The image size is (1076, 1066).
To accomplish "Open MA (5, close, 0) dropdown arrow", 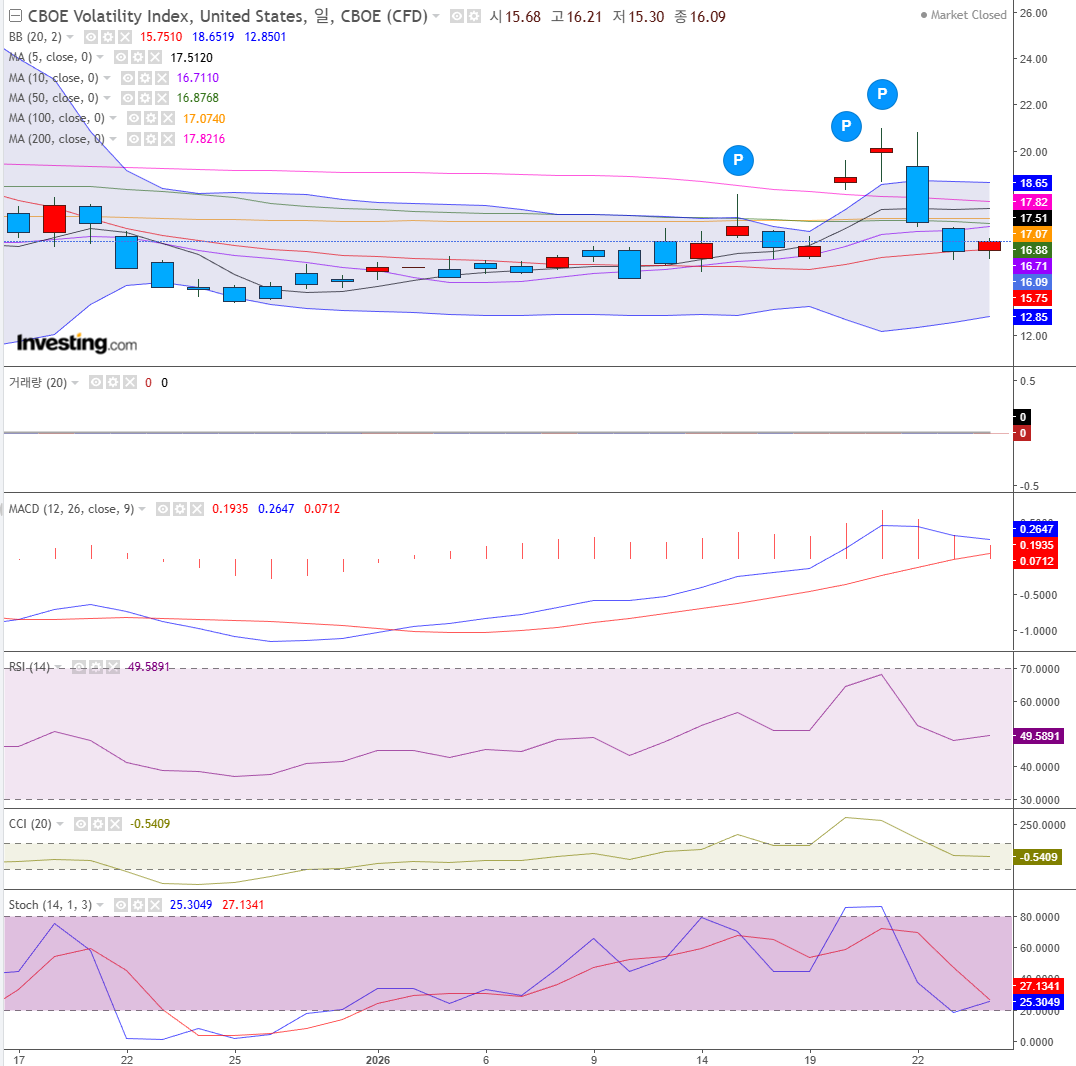I will point(100,58).
